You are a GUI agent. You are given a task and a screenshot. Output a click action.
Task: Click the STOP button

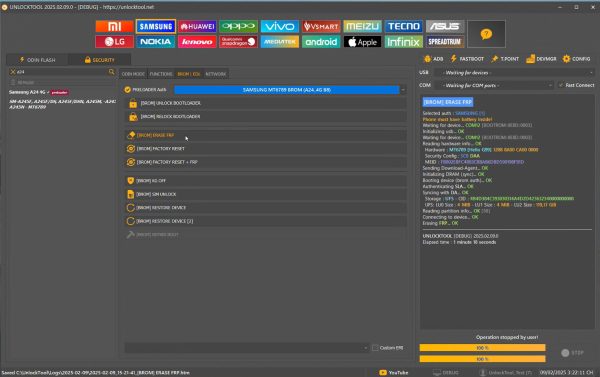[x=572, y=353]
